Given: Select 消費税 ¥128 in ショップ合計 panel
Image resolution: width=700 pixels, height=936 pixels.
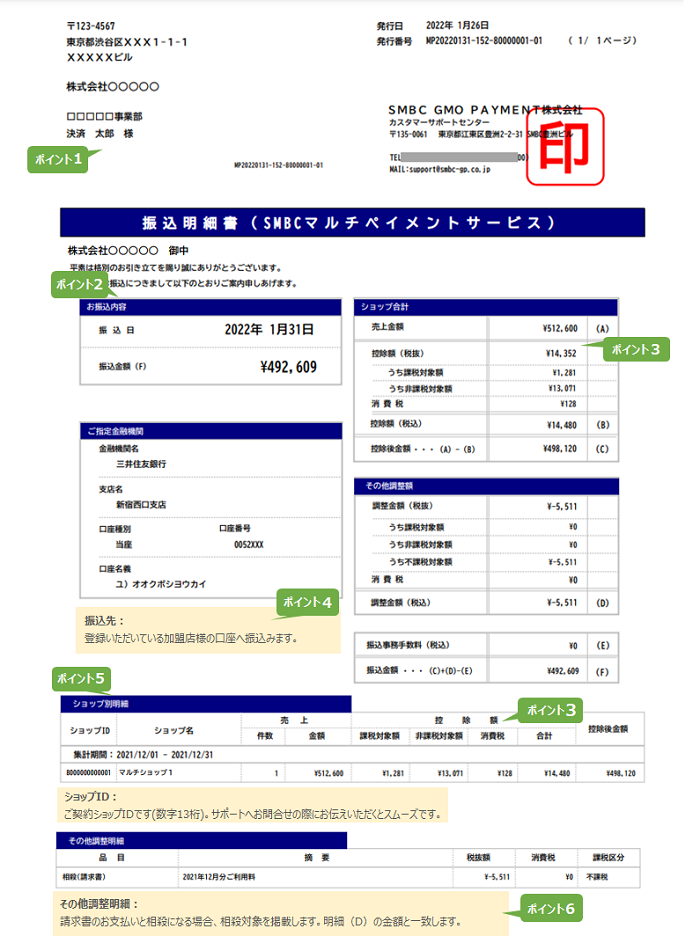Looking at the screenshot, I should pyautogui.click(x=568, y=404).
